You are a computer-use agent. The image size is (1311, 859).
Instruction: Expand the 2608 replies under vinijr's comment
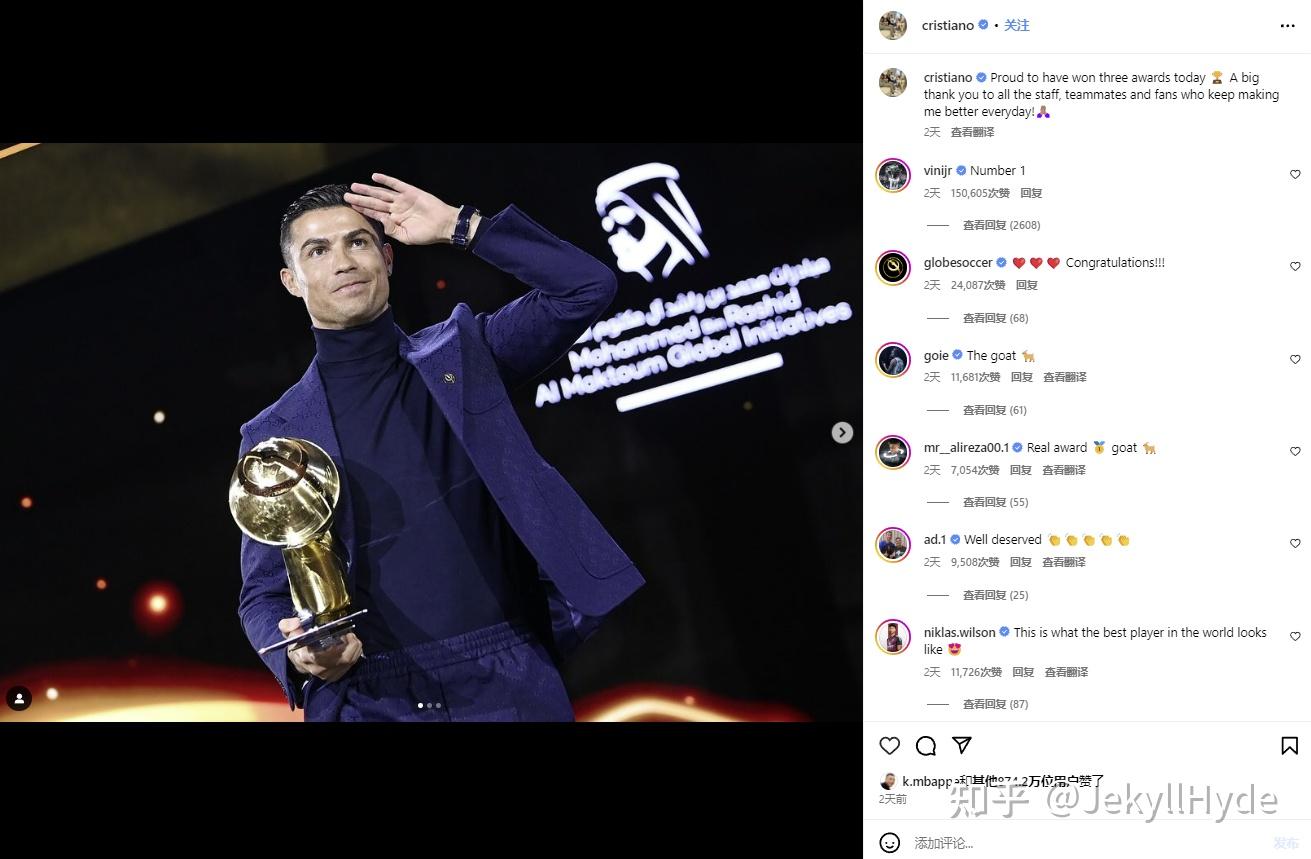[x=1001, y=225]
